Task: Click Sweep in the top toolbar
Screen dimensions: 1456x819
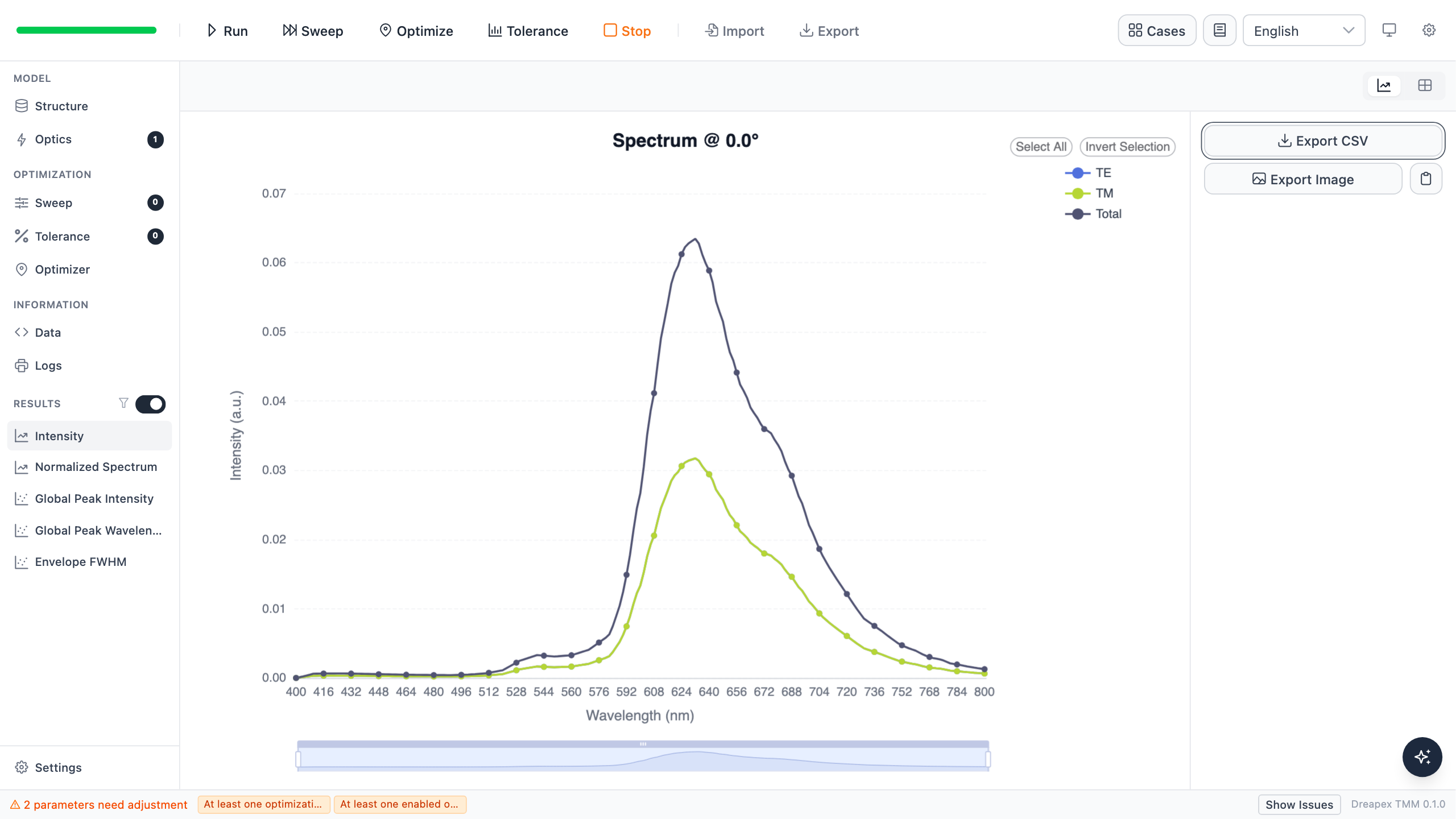Action: (x=313, y=31)
